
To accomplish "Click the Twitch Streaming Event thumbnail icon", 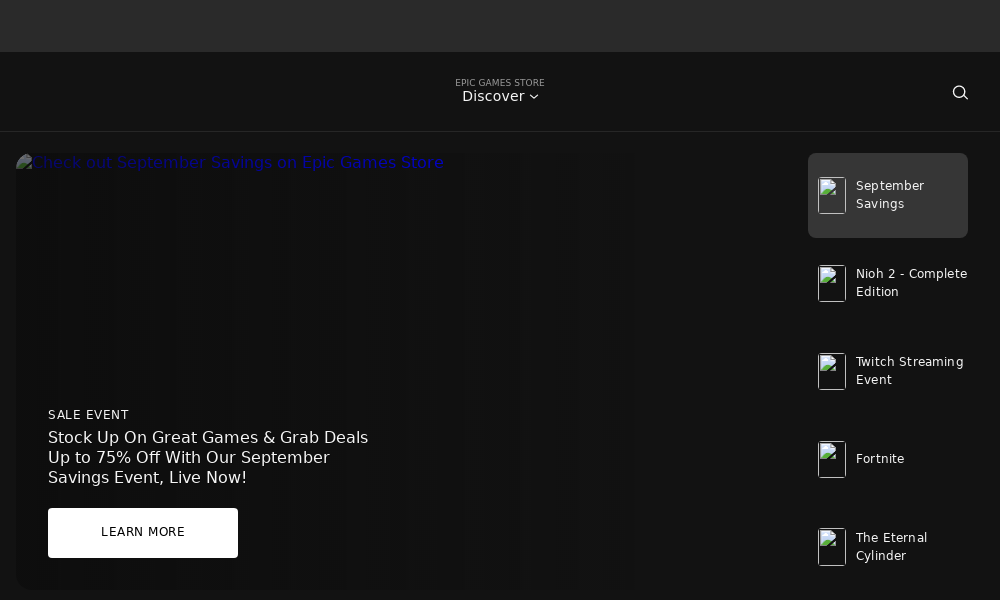I will point(832,371).
